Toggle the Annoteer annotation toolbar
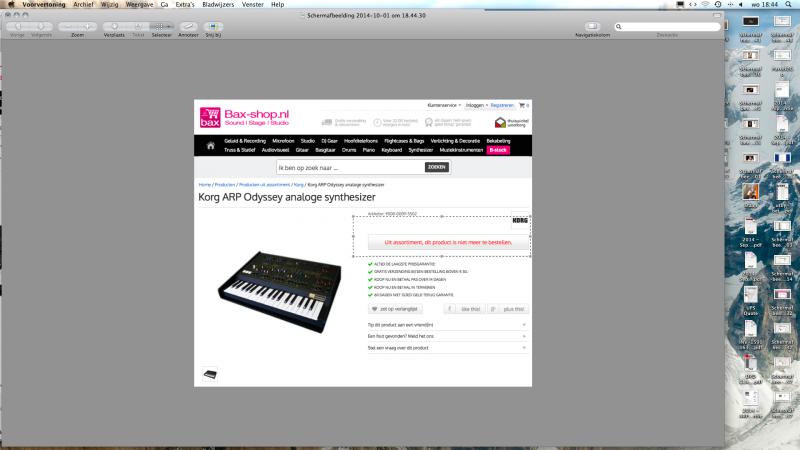 [x=188, y=26]
